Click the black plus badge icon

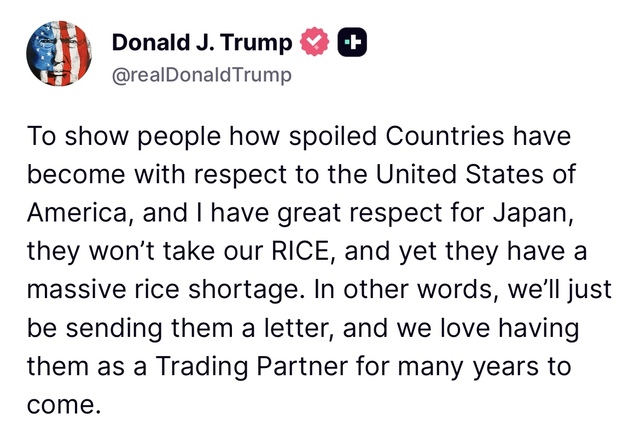coord(352,42)
